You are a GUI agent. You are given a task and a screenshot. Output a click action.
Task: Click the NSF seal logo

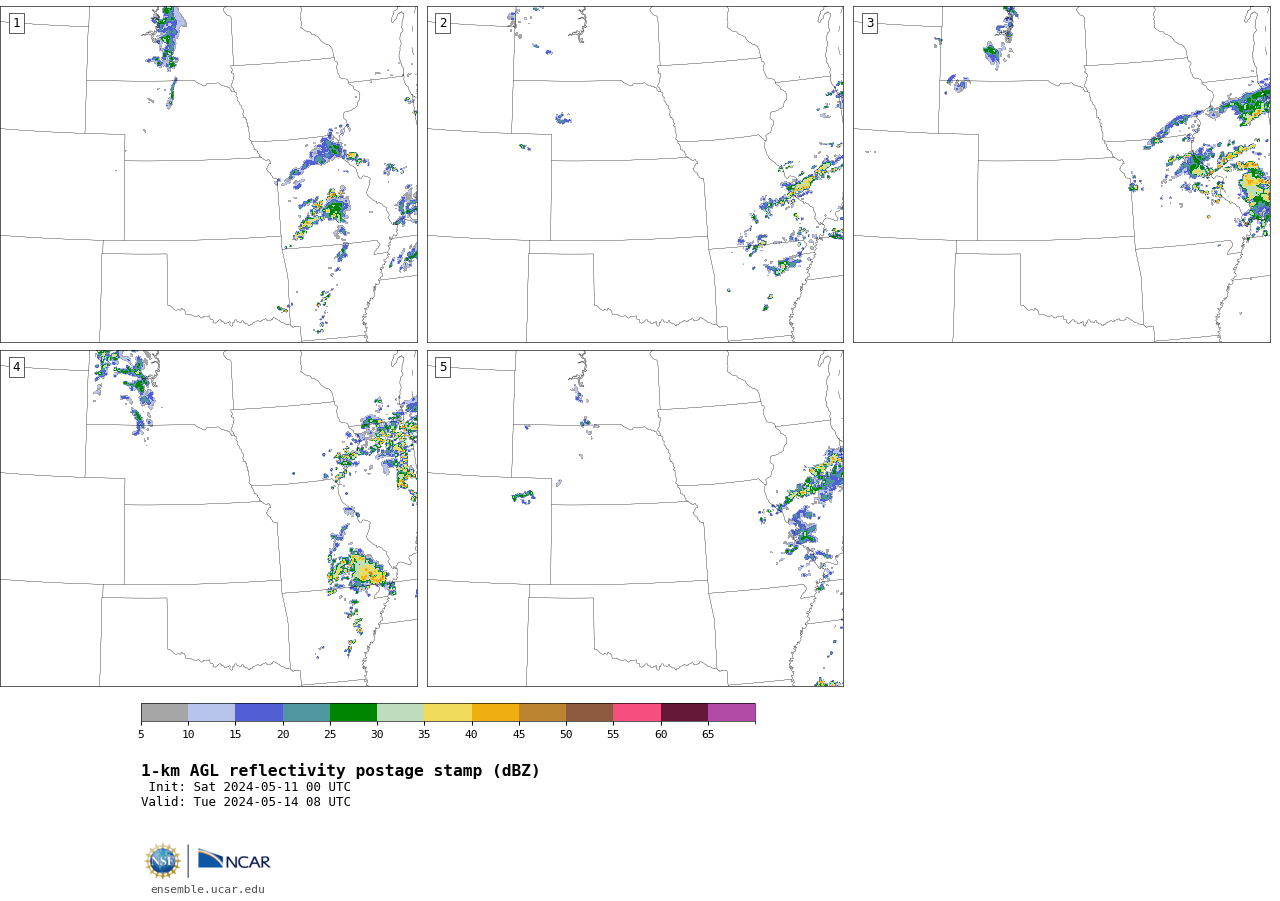(163, 861)
